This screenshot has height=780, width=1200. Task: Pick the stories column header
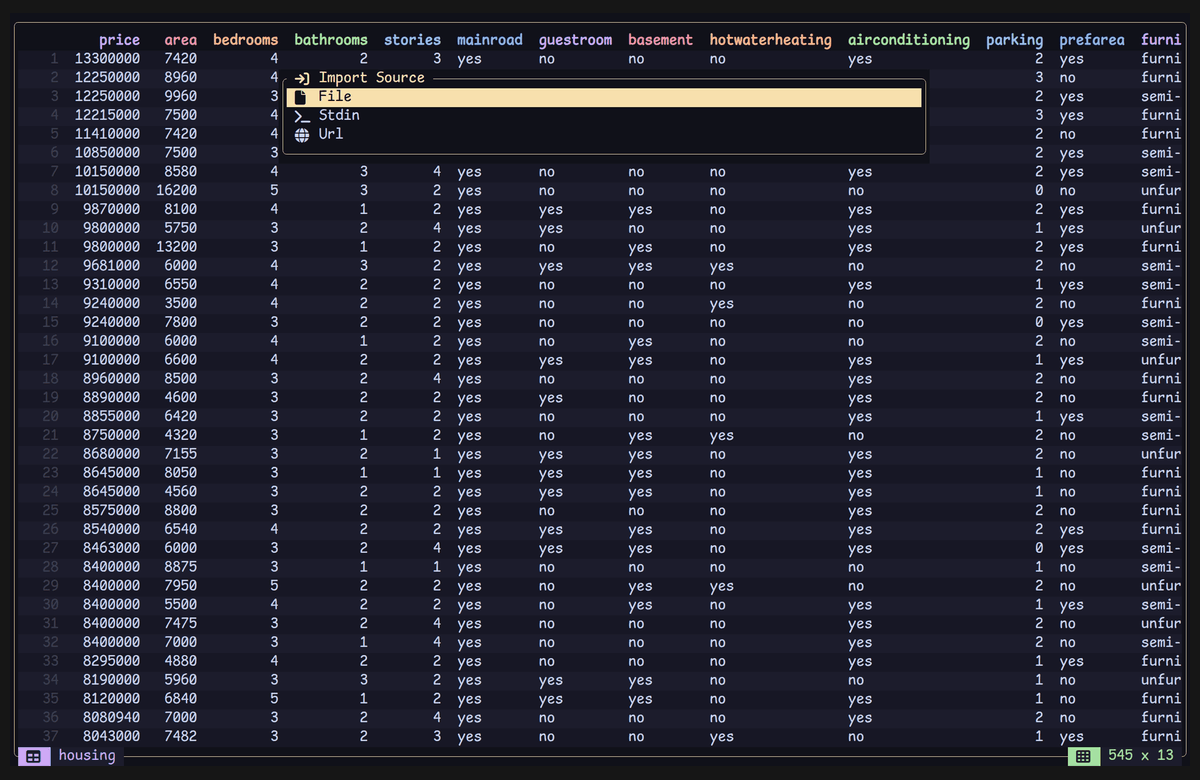413,40
